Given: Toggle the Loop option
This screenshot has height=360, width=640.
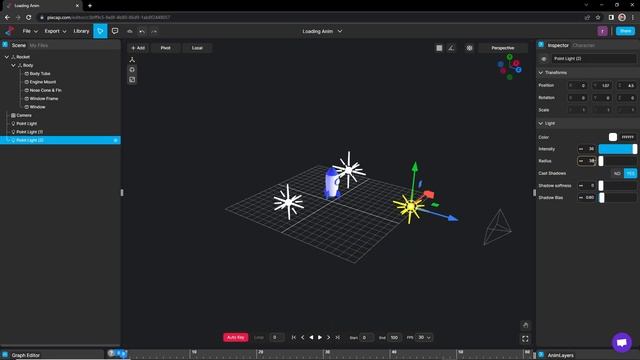Looking at the screenshot, I should [x=259, y=338].
